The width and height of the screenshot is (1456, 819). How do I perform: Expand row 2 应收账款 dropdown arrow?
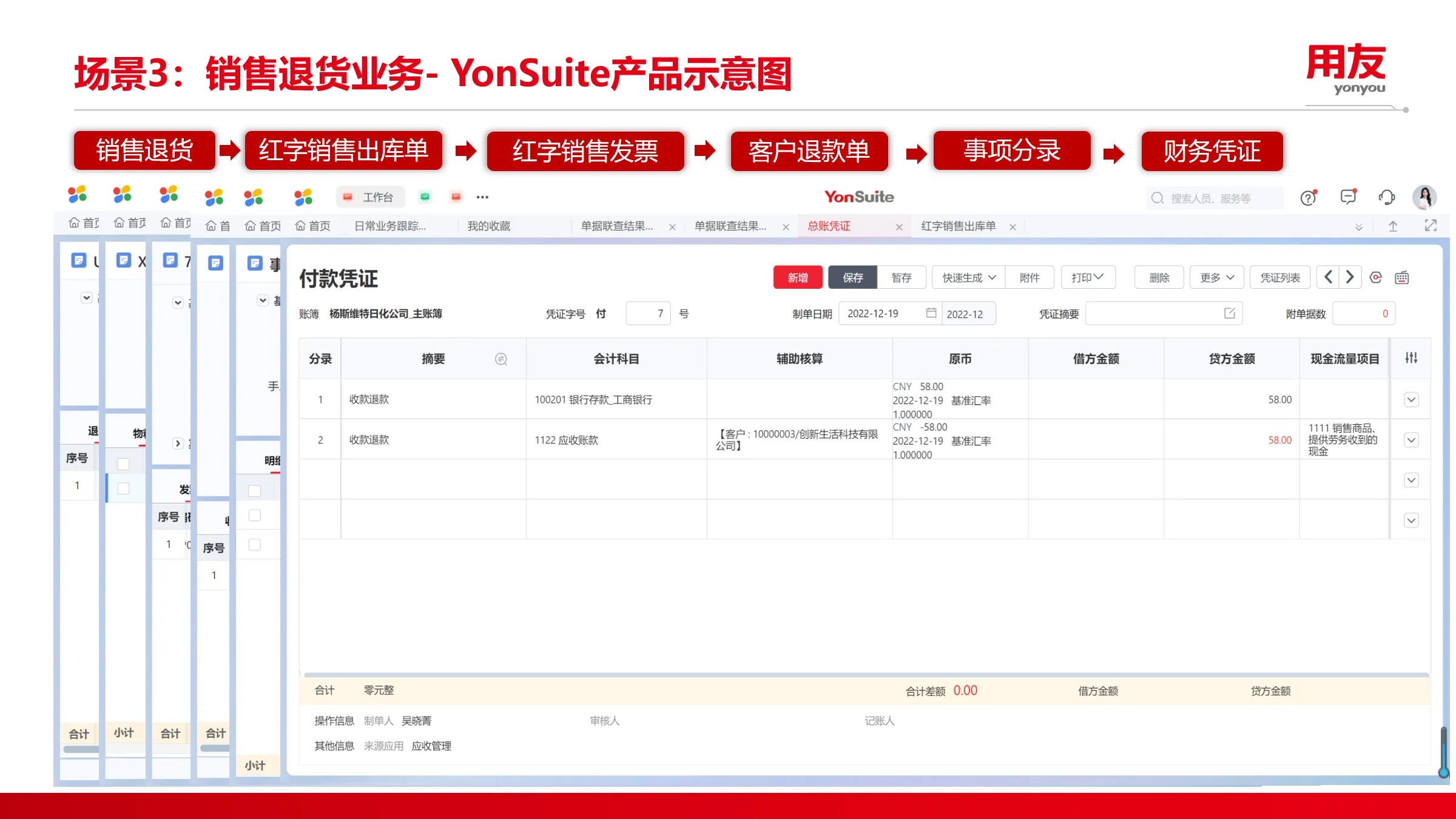pyautogui.click(x=1411, y=440)
